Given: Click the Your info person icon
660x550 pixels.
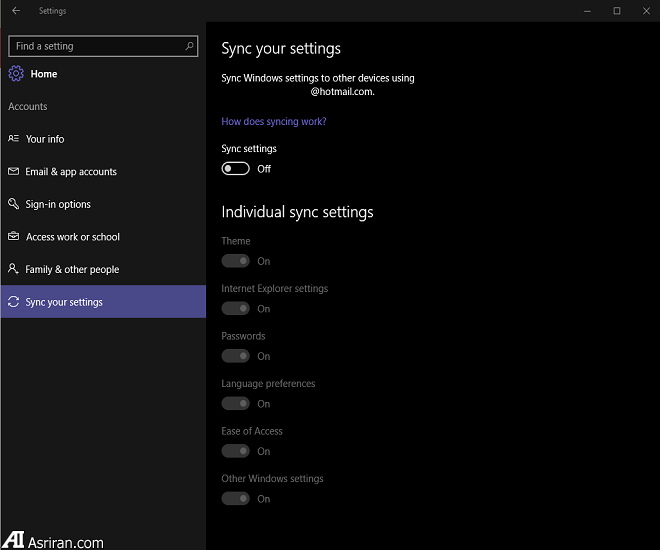Looking at the screenshot, I should click(x=14, y=139).
